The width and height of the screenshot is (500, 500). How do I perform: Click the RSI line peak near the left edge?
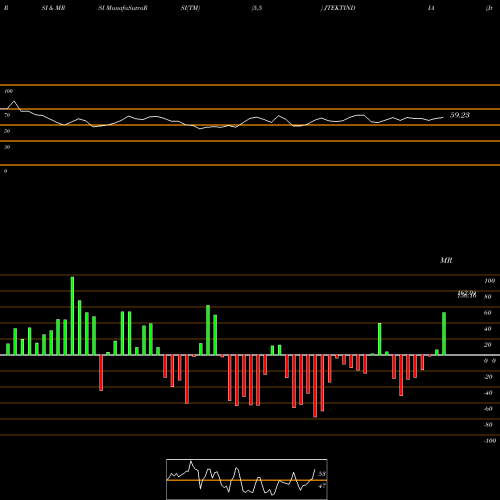14,101
